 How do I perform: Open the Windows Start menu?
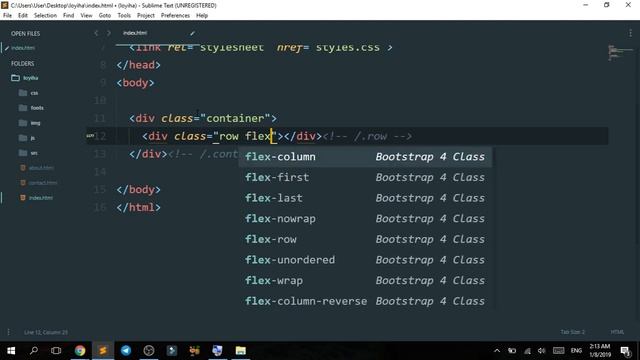pos(11,351)
